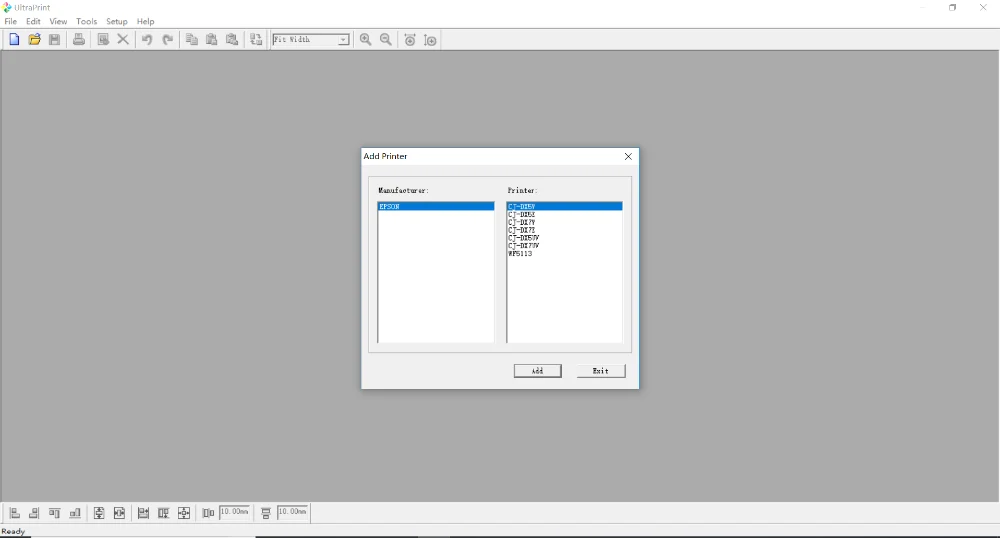Click the restore window button of UltraPrint

click(x=953, y=8)
